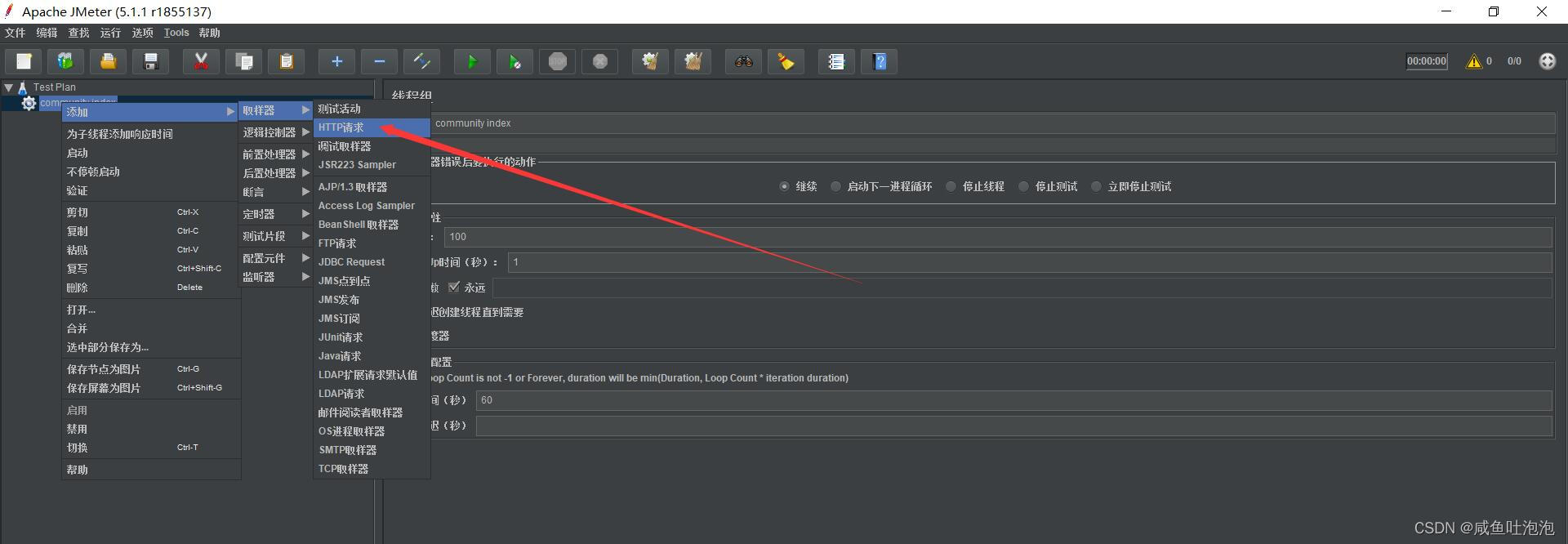Open the Tools menu

click(x=176, y=33)
